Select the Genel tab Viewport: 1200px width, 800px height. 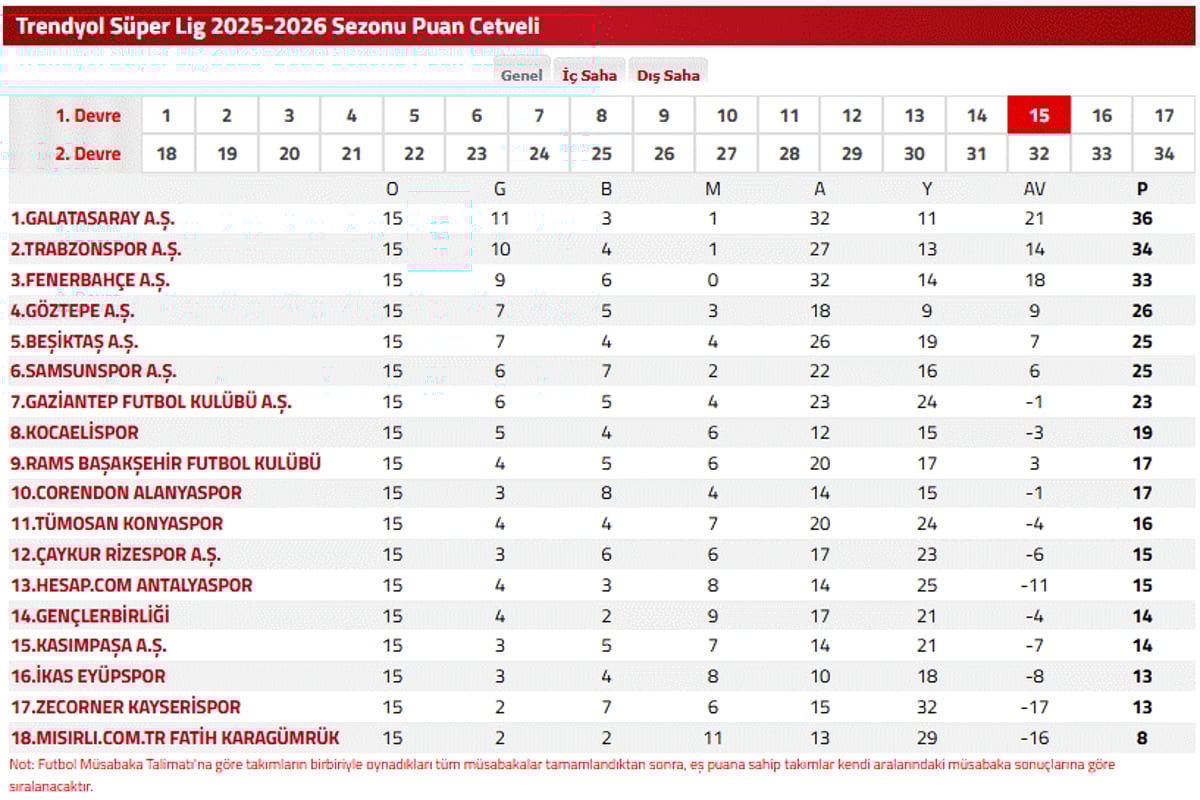click(x=521, y=75)
